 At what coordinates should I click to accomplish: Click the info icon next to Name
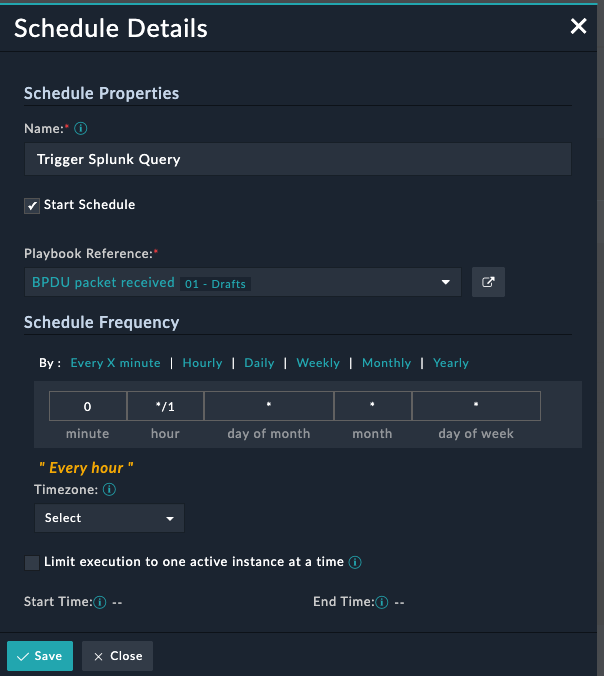click(x=81, y=128)
